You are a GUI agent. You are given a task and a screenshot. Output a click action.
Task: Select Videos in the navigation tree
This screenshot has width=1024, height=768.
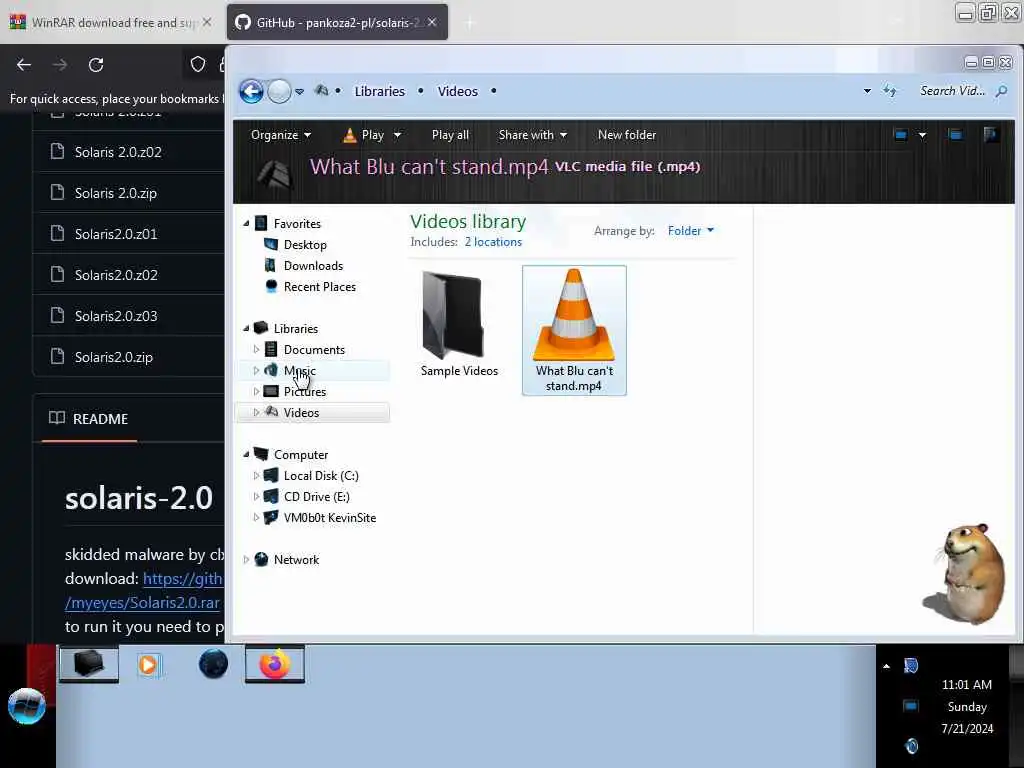[301, 413]
